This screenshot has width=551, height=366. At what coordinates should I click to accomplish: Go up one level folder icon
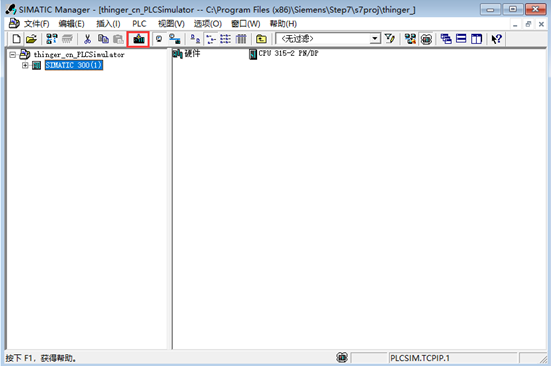261,39
